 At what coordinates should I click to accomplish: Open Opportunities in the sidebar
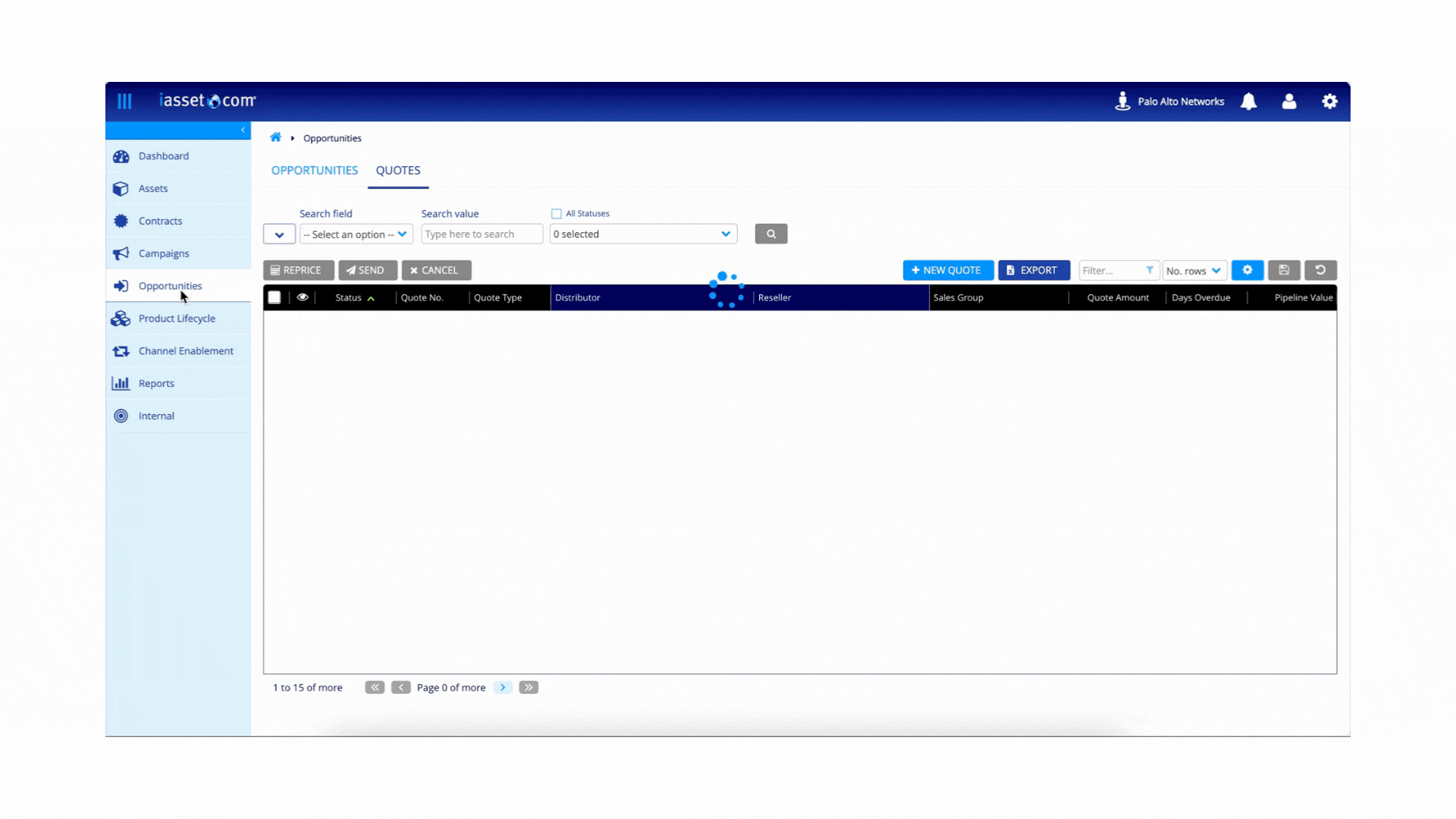tap(178, 286)
